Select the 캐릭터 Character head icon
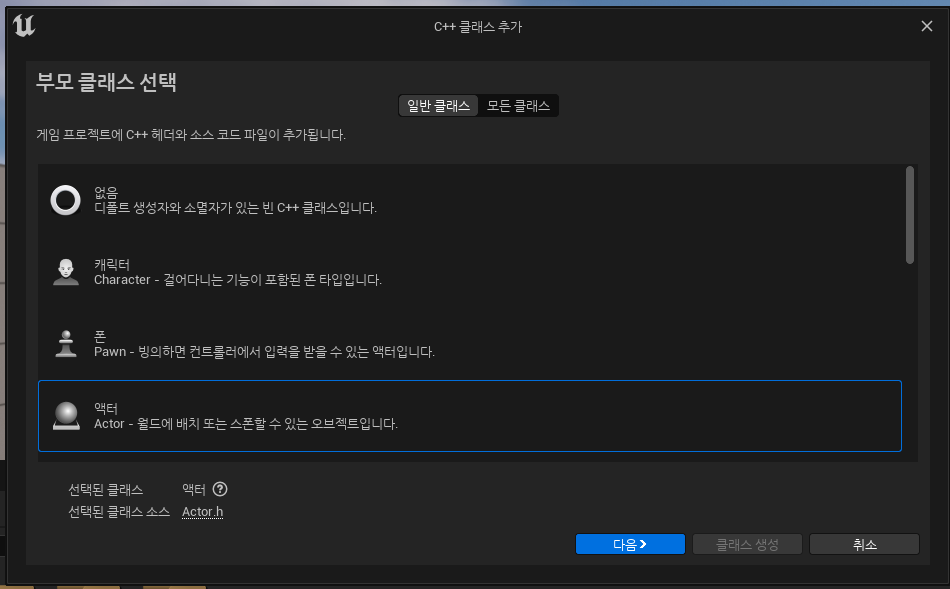Viewport: 950px width, 589px height. pyautogui.click(x=65, y=272)
